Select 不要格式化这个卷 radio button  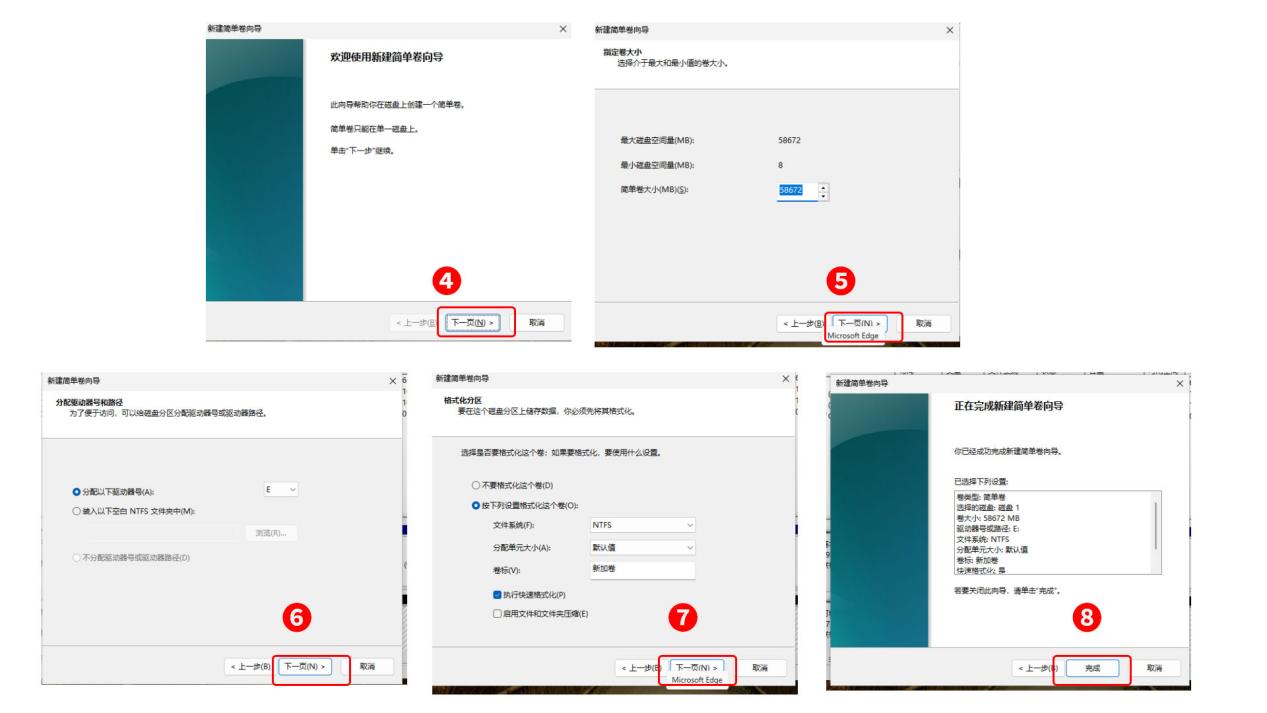(476, 486)
